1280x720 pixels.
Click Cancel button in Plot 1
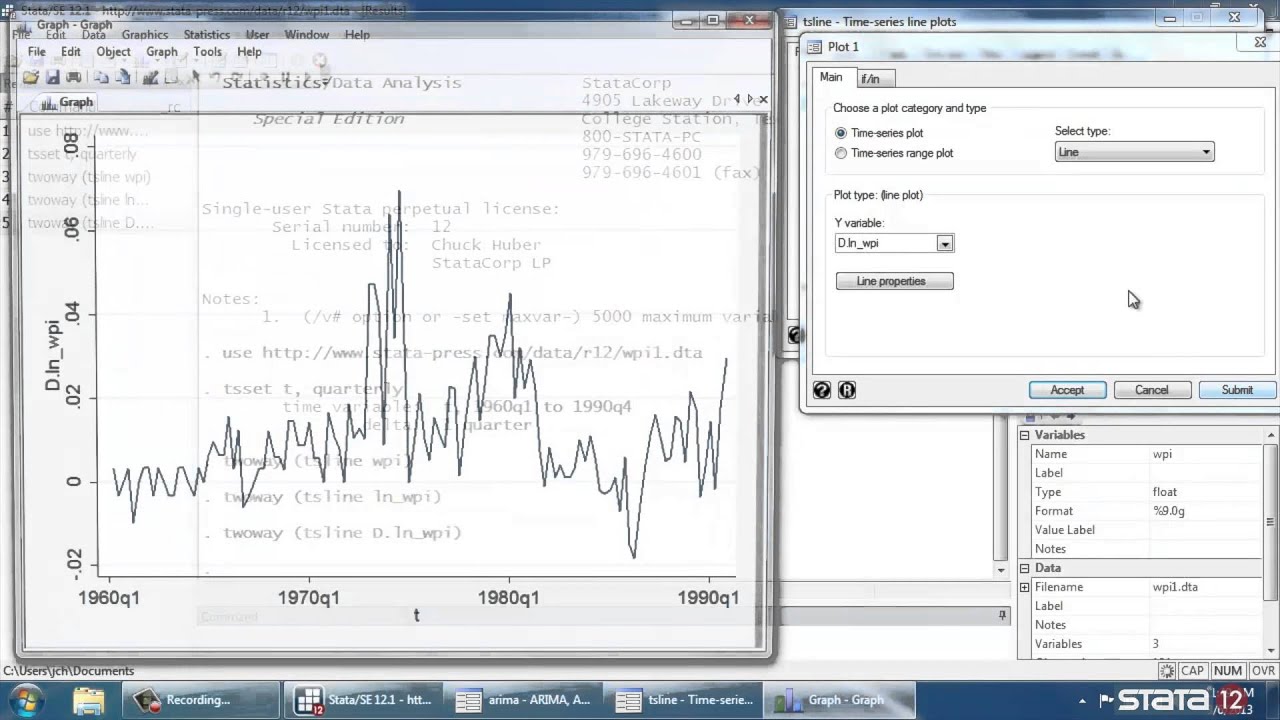pyautogui.click(x=1152, y=390)
